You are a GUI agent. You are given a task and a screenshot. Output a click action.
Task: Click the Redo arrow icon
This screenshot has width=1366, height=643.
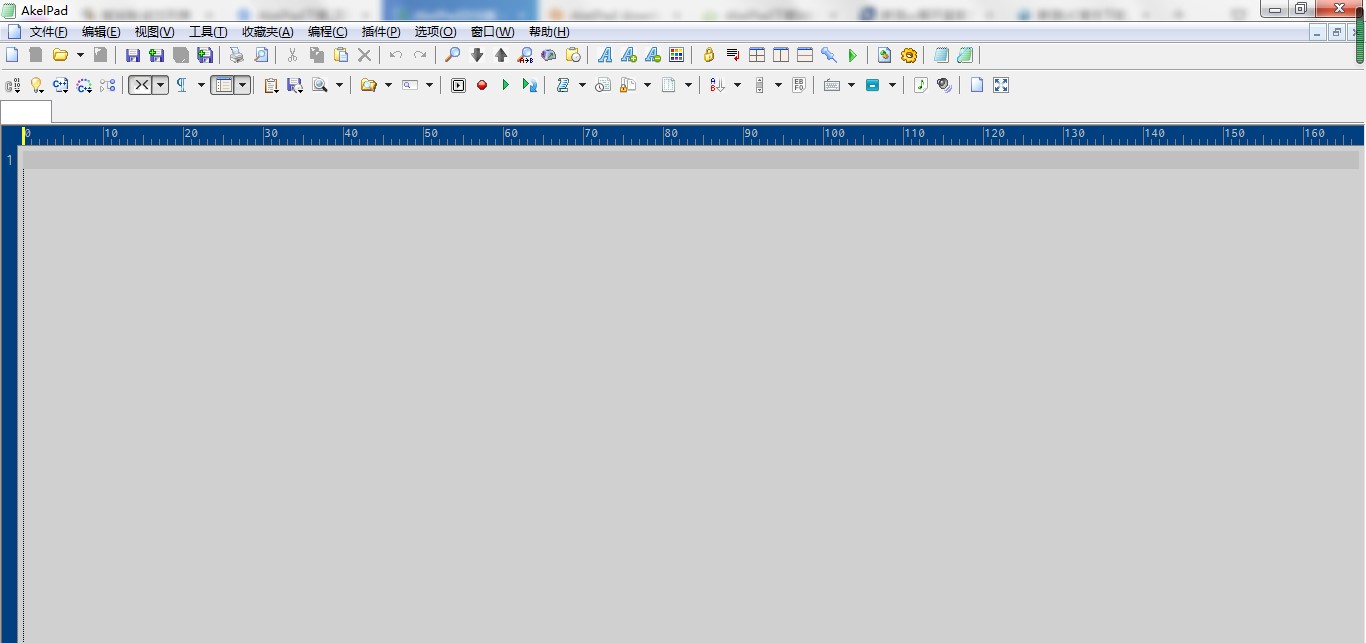[420, 55]
